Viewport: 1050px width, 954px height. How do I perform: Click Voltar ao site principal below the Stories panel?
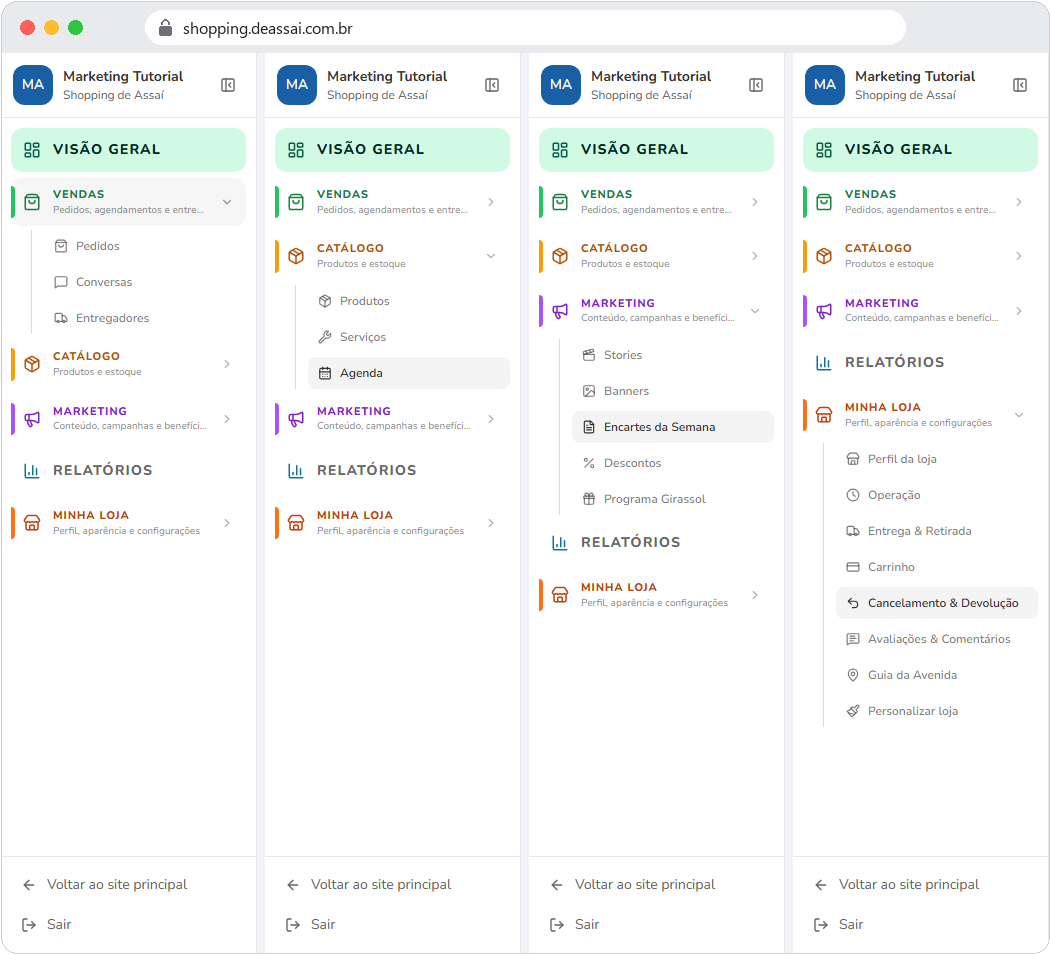click(633, 885)
